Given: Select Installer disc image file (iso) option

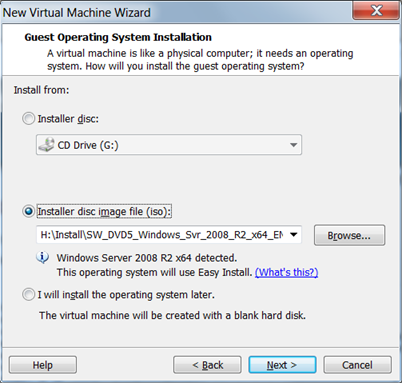Looking at the screenshot, I should coord(28,211).
